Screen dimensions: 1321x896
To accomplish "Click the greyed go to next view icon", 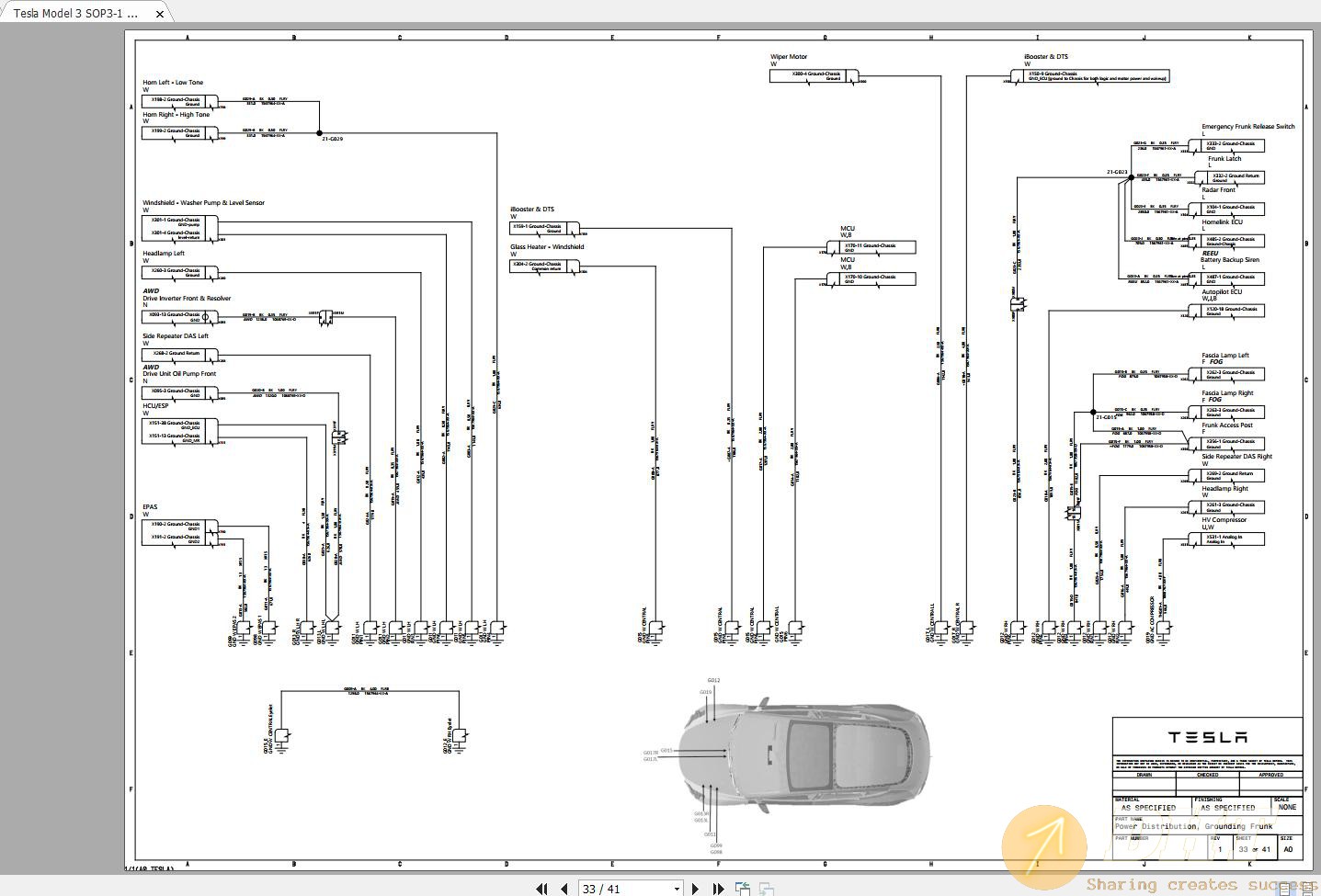I will (x=766, y=889).
